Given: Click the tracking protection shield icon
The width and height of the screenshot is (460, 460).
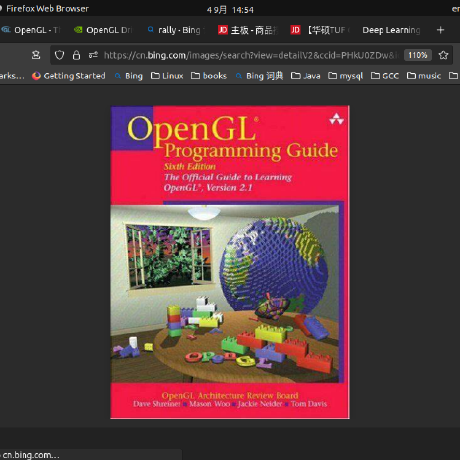Looking at the screenshot, I should 59,55.
